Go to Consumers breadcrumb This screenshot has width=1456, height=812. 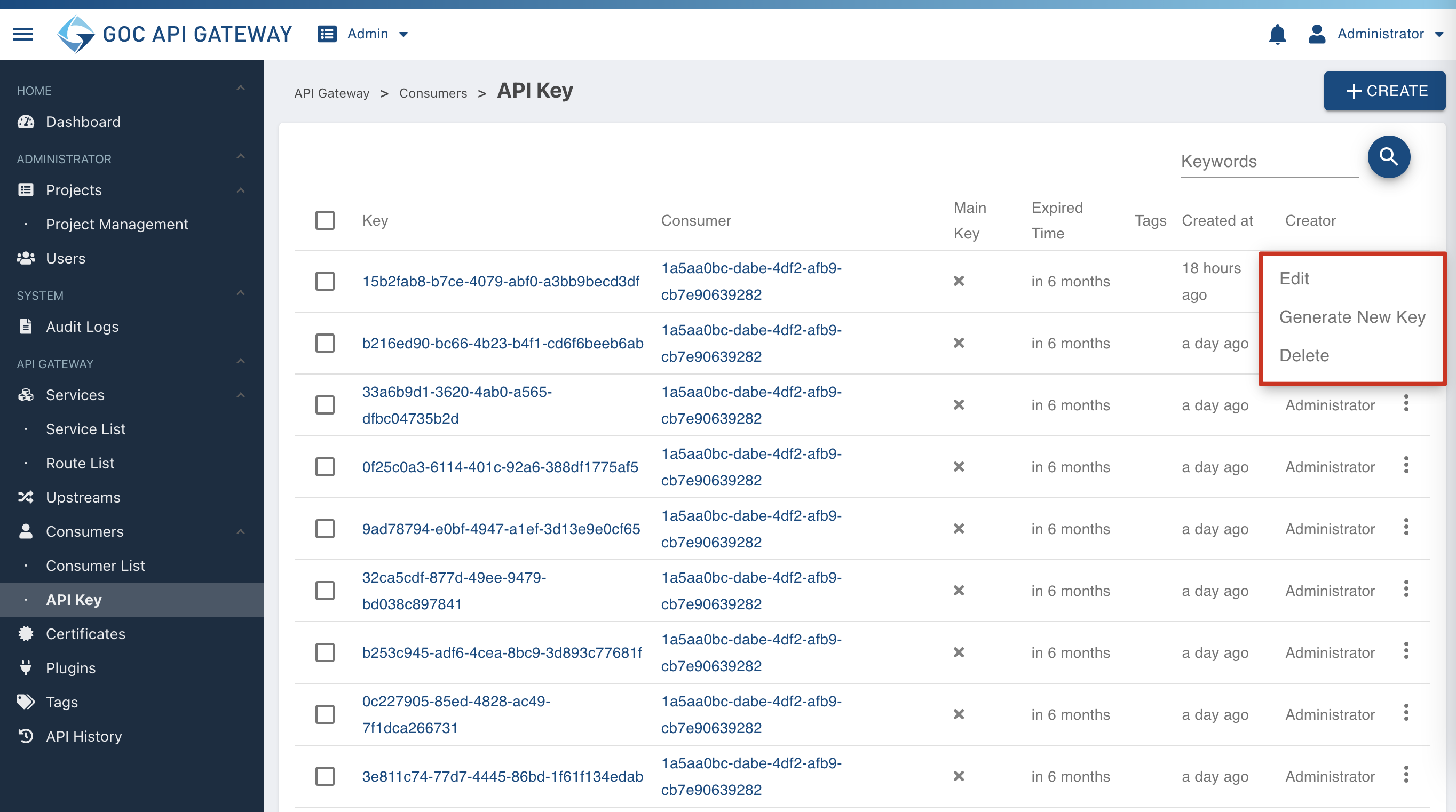coord(433,93)
